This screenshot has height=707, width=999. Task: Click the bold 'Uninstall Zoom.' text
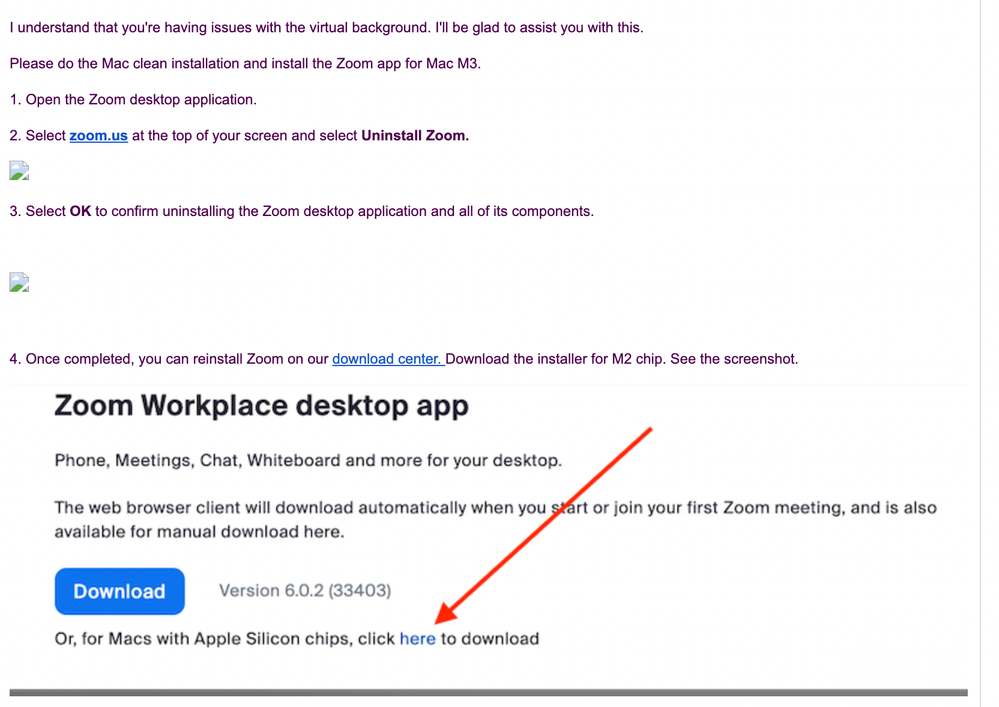414,135
